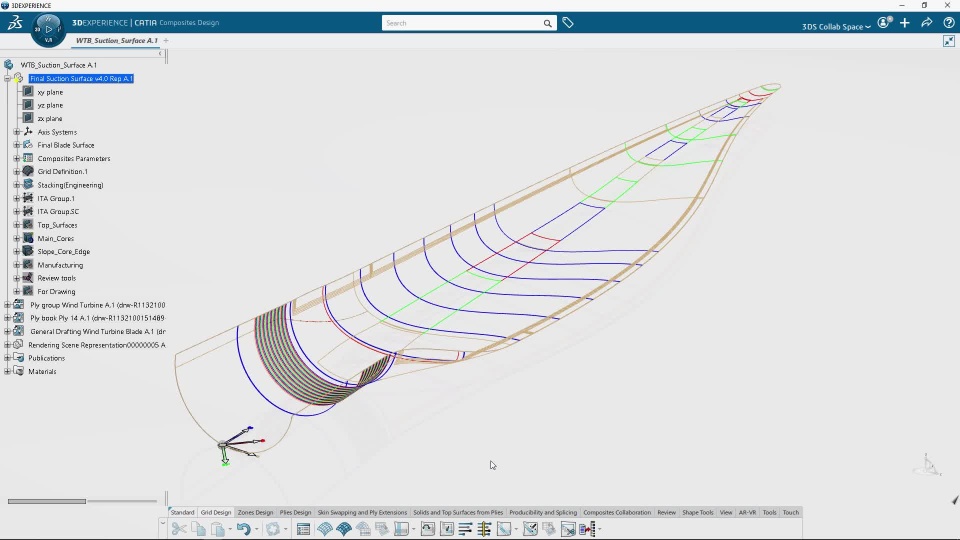Switch to the Review tab
The height and width of the screenshot is (540, 960).
click(x=666, y=512)
